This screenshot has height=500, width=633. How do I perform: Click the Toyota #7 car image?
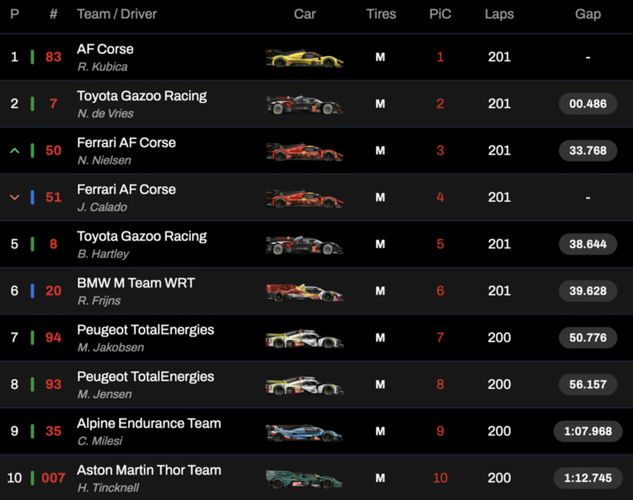tap(304, 104)
